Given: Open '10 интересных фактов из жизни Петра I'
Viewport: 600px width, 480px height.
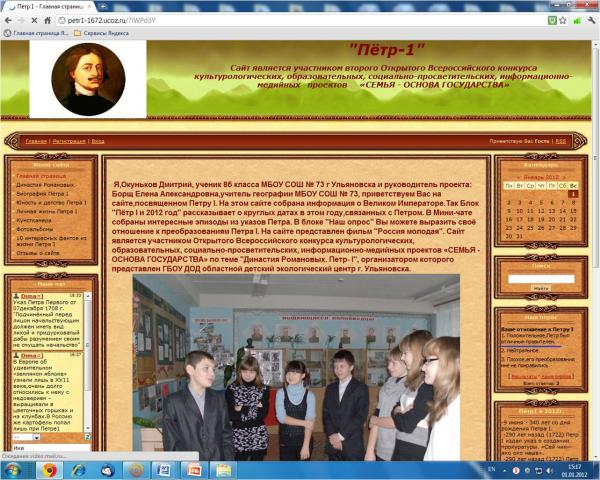Looking at the screenshot, I should 51,241.
